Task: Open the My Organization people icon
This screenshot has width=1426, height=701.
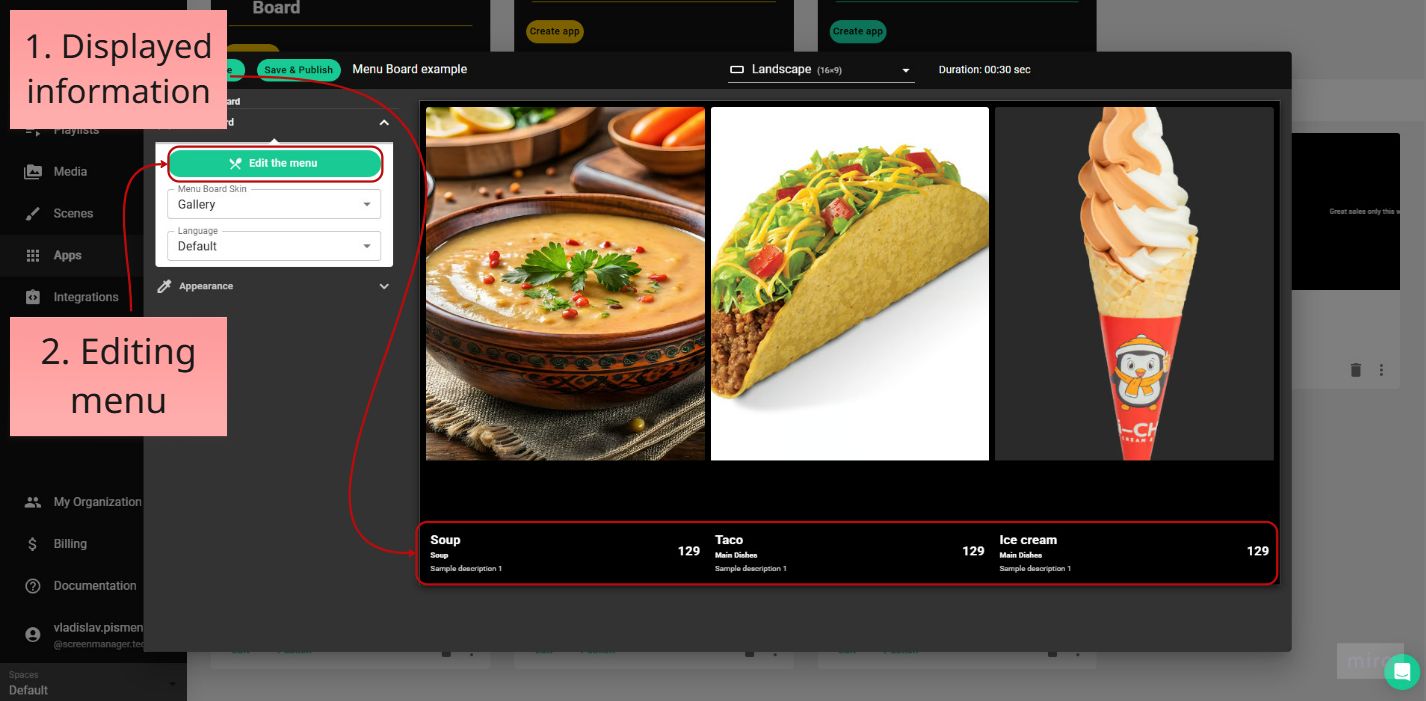Action: click(x=34, y=502)
